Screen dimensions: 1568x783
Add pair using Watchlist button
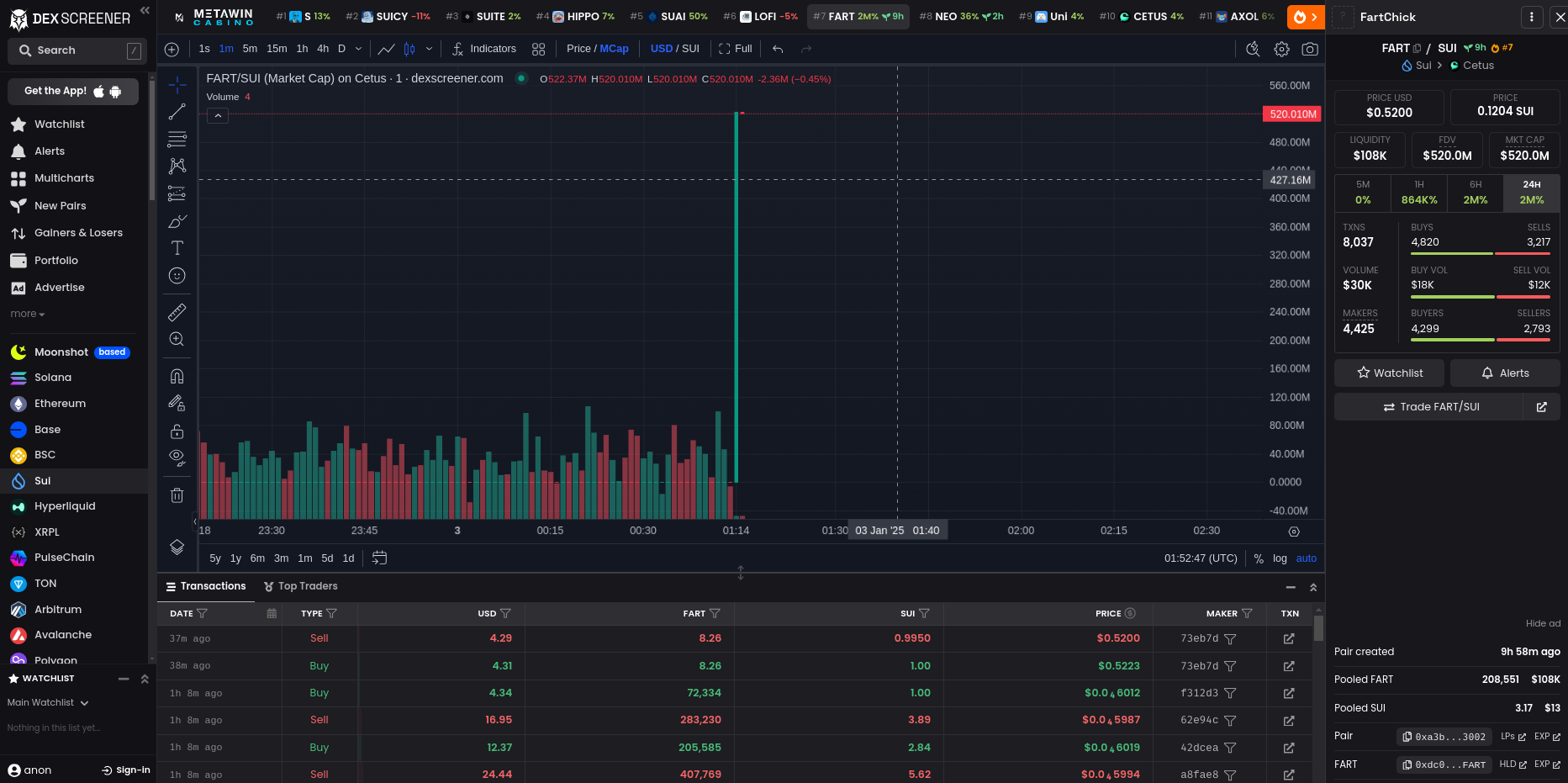[1390, 373]
